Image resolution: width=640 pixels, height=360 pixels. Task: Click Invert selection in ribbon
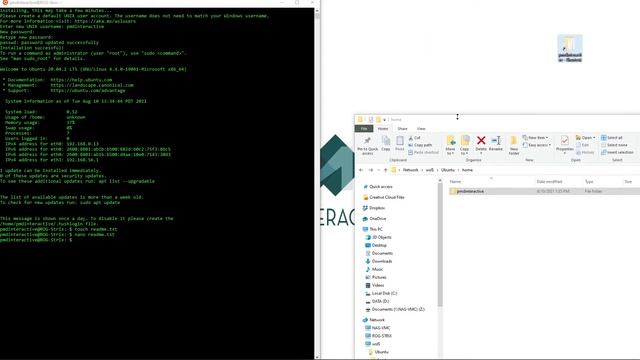click(x=617, y=152)
